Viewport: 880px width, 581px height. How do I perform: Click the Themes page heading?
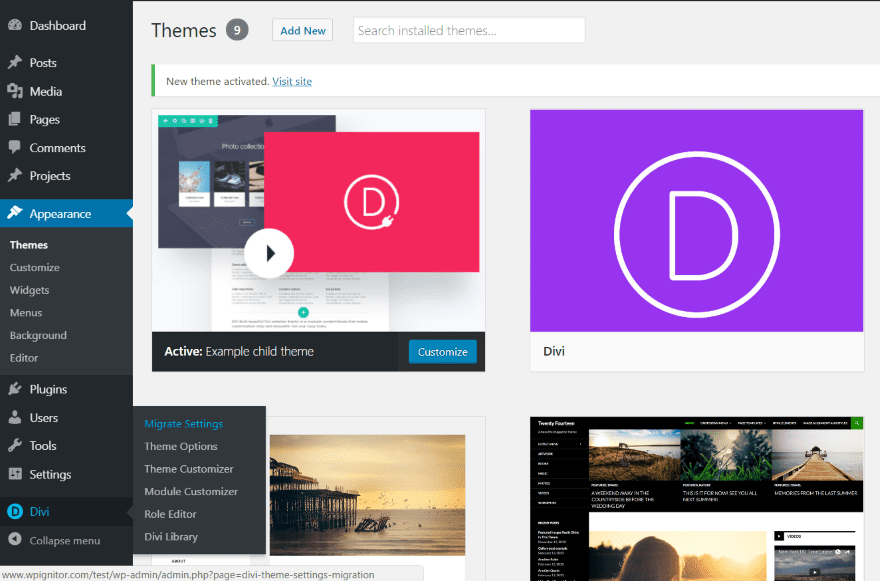point(184,30)
